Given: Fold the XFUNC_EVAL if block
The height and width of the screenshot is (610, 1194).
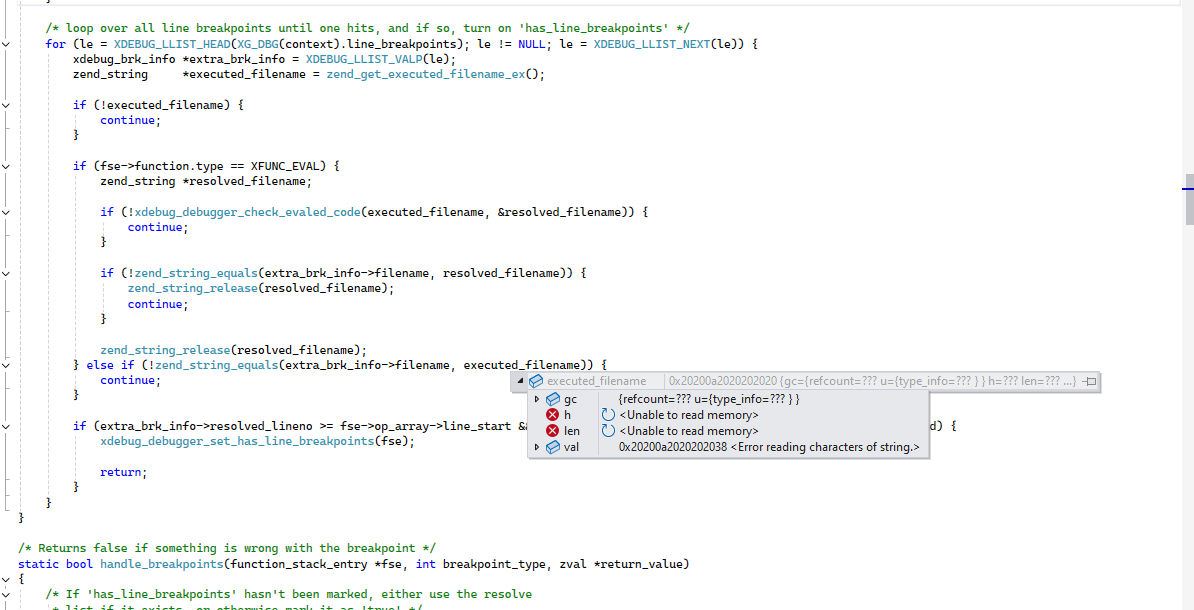Looking at the screenshot, I should point(6,166).
